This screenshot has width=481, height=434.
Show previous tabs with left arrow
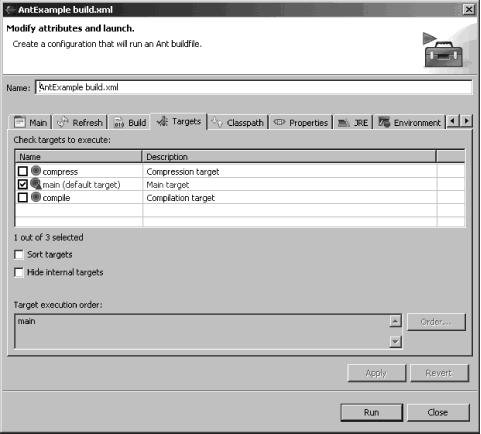coord(453,121)
